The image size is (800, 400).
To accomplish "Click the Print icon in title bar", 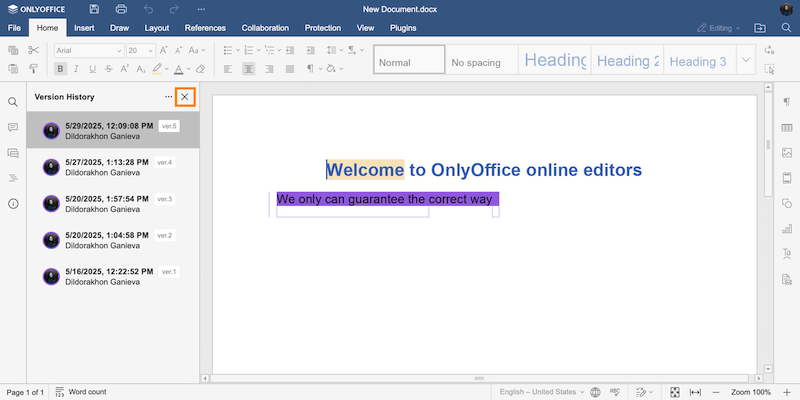I will [121, 9].
